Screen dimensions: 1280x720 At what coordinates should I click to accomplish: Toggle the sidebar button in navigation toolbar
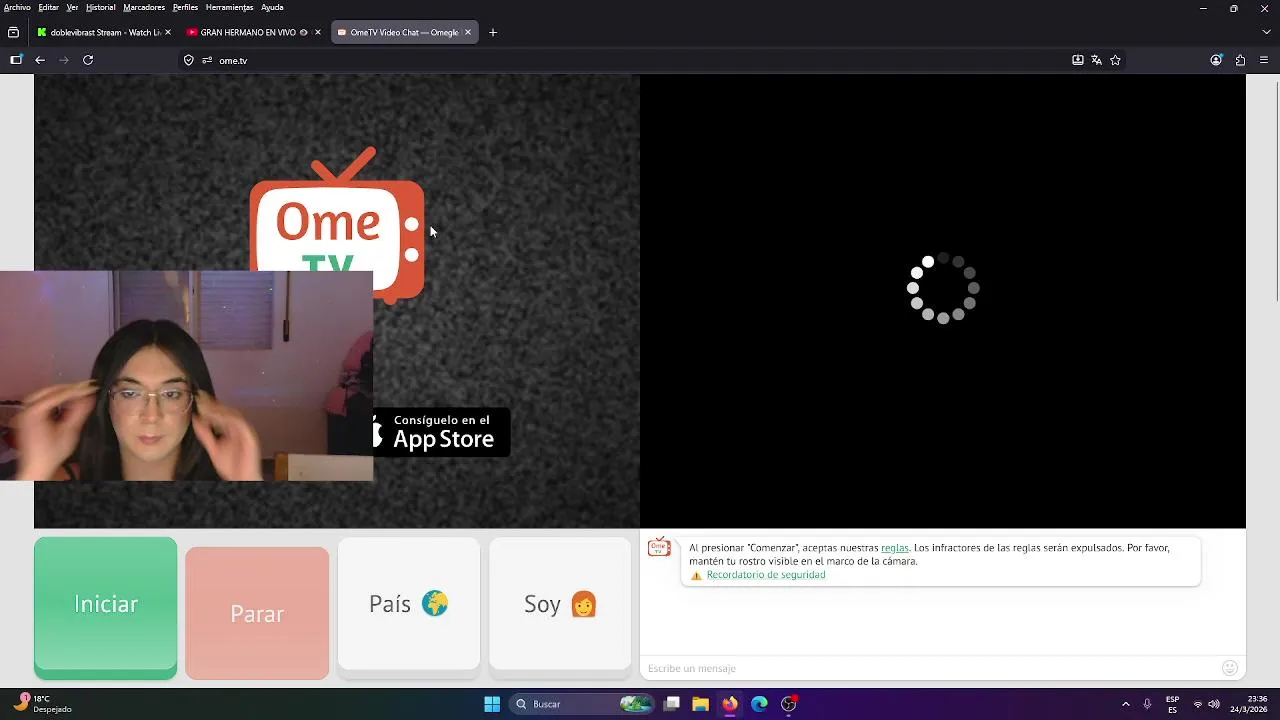click(16, 60)
